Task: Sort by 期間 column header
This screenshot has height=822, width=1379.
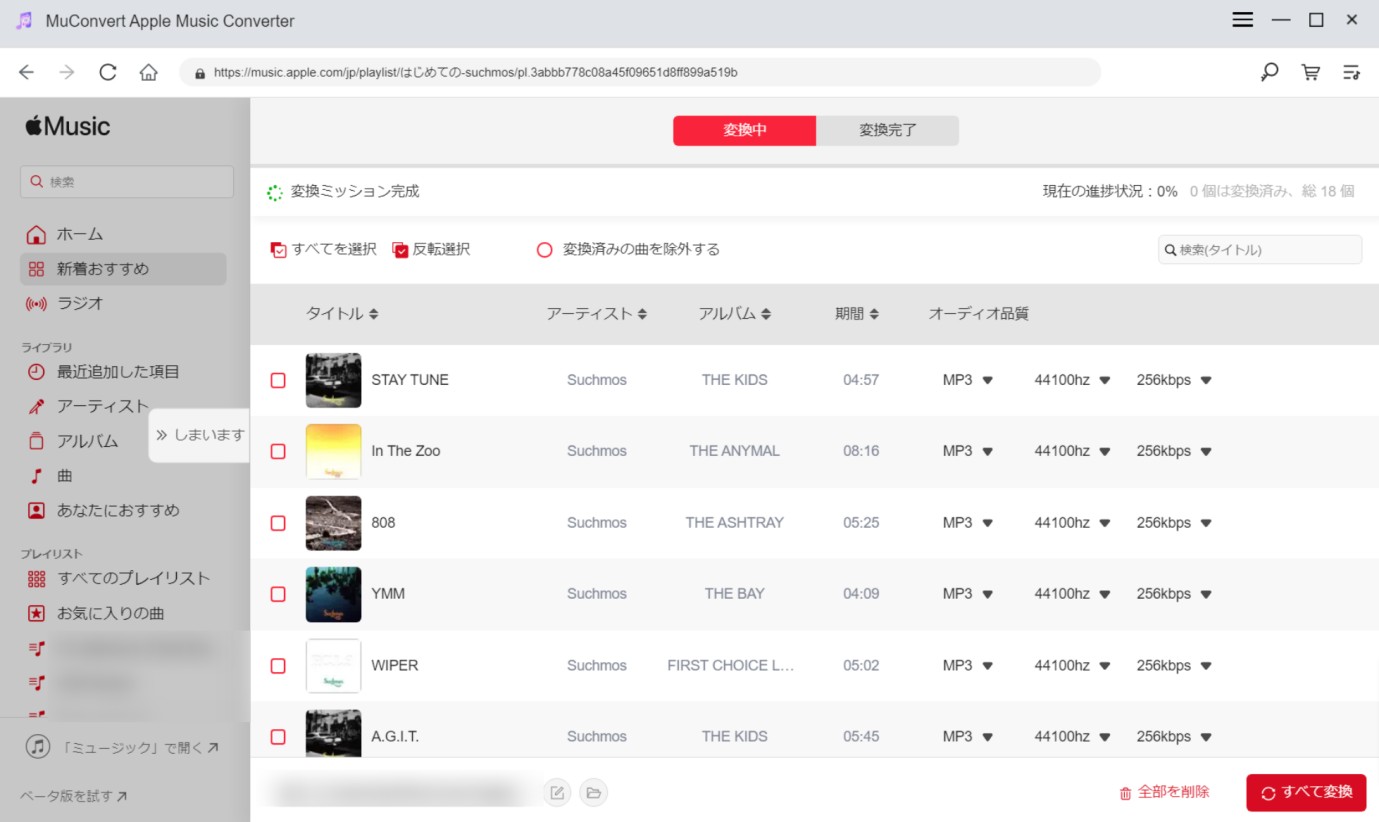Action: tap(857, 314)
